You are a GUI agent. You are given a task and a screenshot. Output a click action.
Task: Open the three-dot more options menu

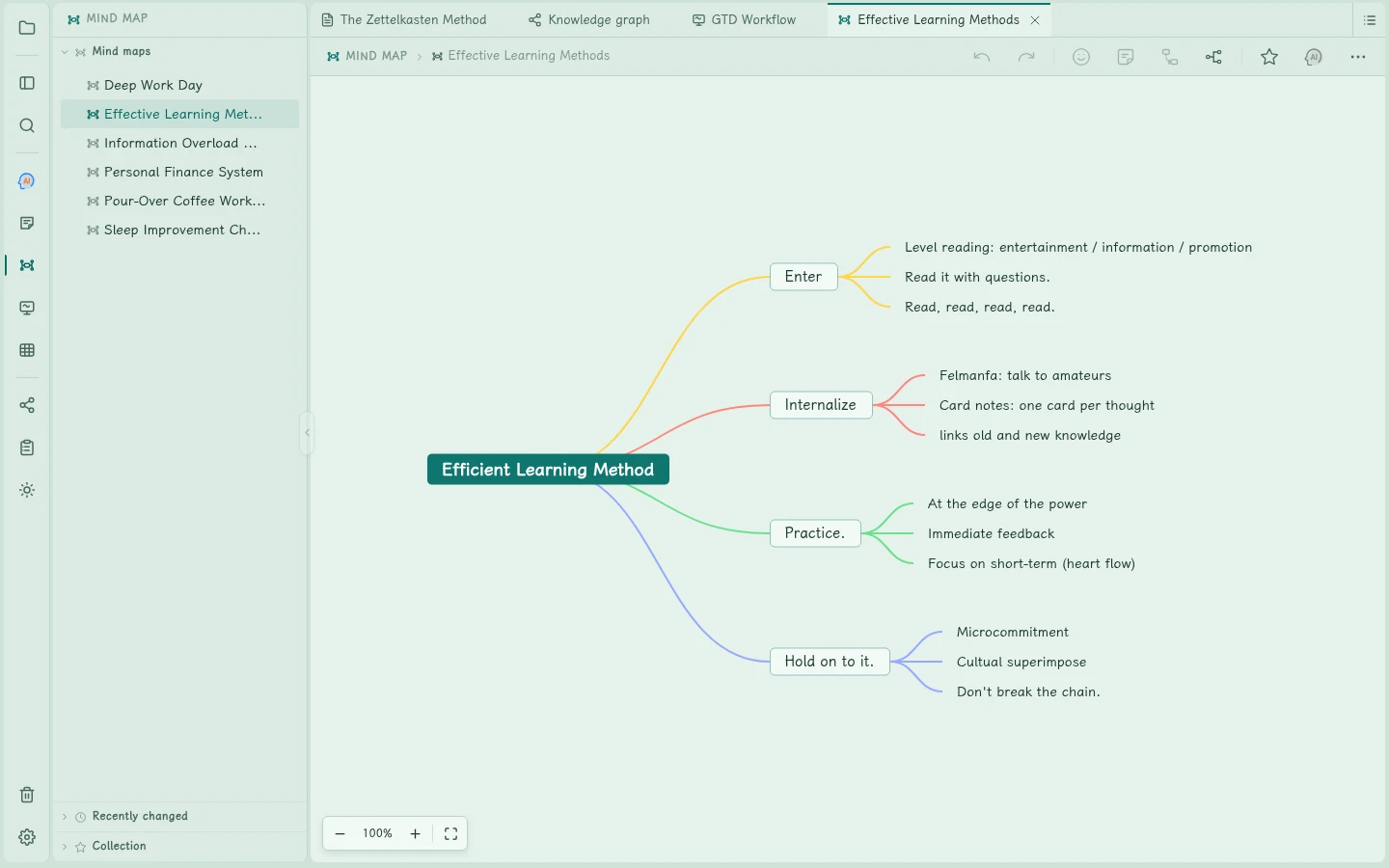(x=1358, y=57)
